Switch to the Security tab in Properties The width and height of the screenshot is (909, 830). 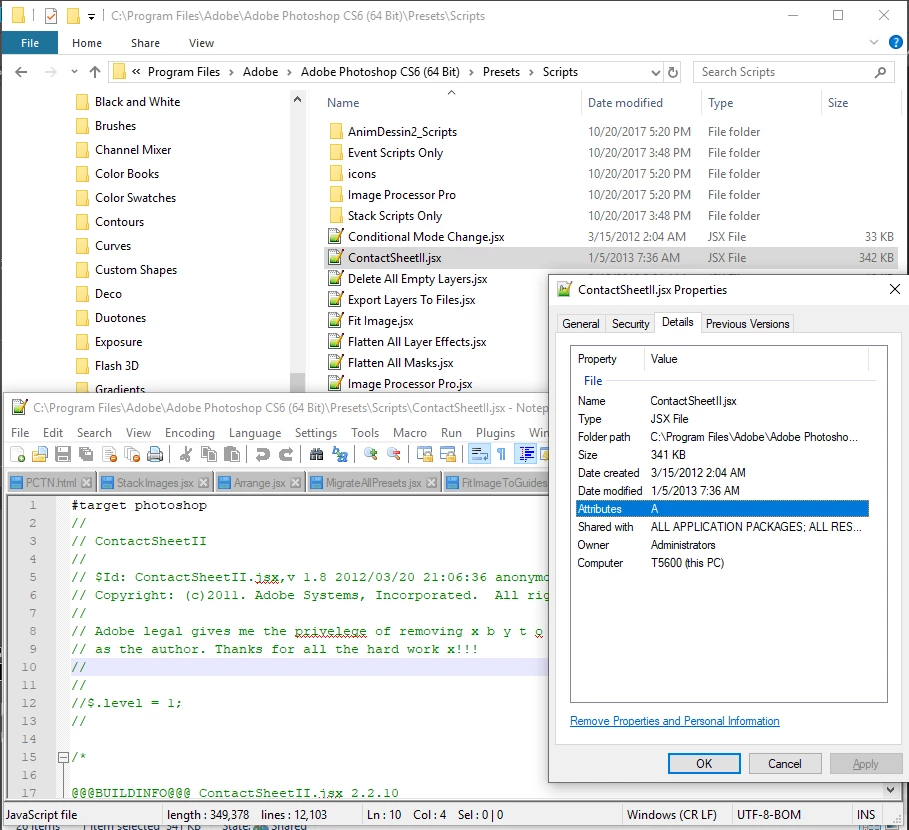click(631, 324)
